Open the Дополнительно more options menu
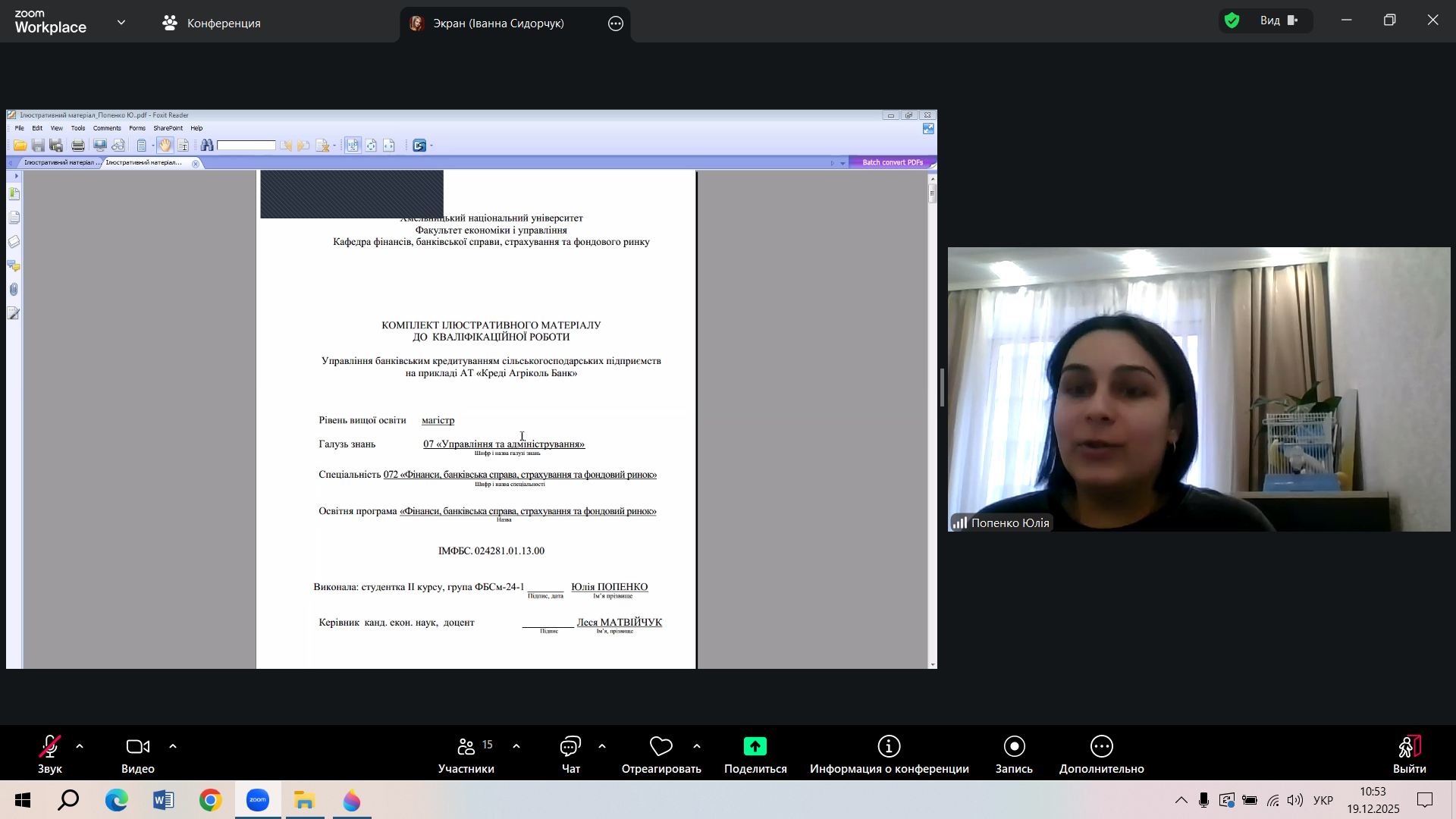1456x819 pixels. pos(1101,755)
